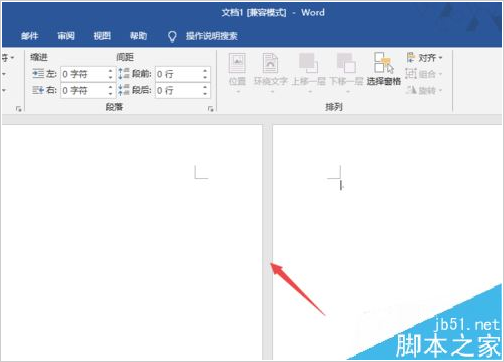Click the 下移一层 (Send Backward) icon
Image resolution: width=504 pixels, height=362 pixels.
point(346,64)
